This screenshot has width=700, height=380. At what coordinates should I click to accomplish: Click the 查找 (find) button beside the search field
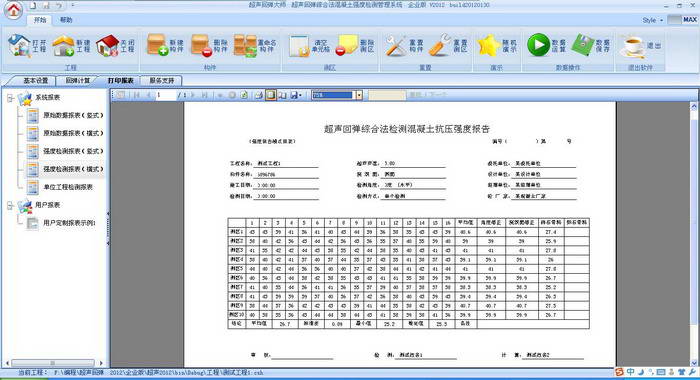pyautogui.click(x=415, y=95)
